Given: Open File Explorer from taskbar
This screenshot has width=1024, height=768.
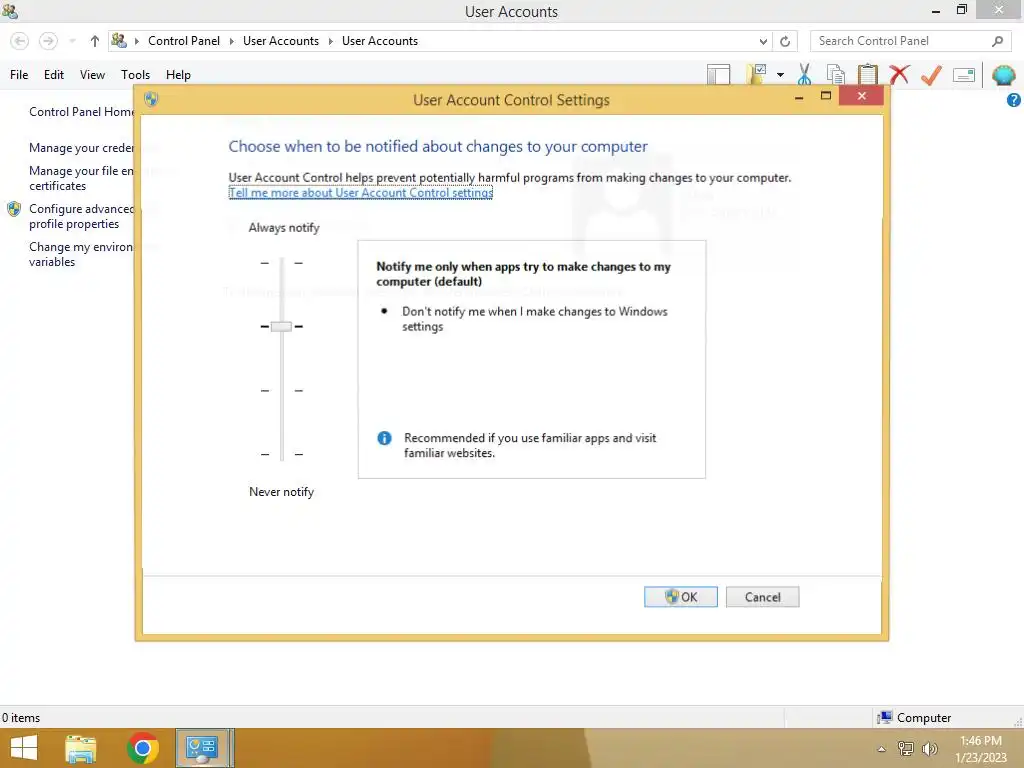Looking at the screenshot, I should (81, 748).
